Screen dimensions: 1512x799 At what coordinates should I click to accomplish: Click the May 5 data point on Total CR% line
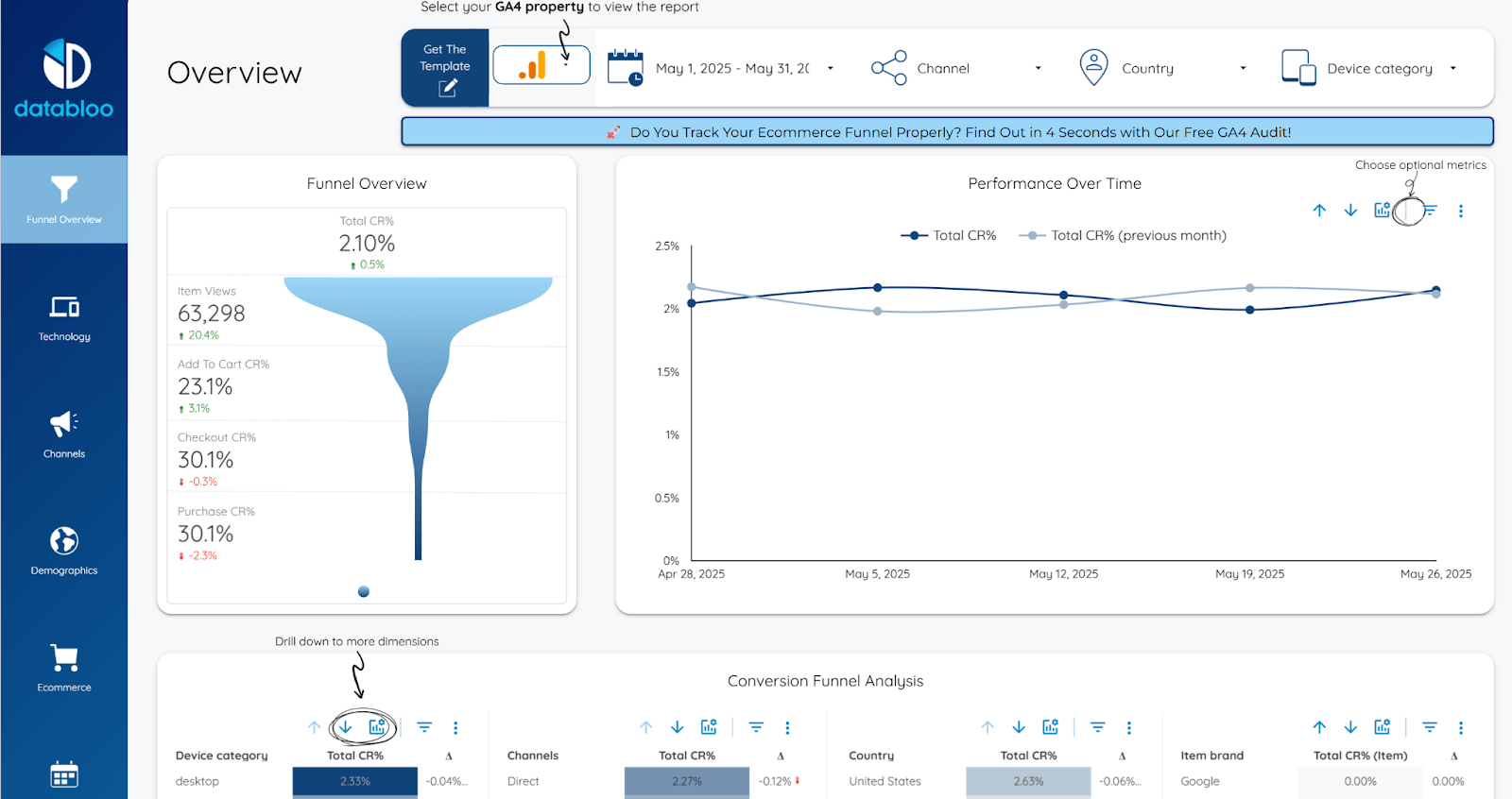point(878,287)
